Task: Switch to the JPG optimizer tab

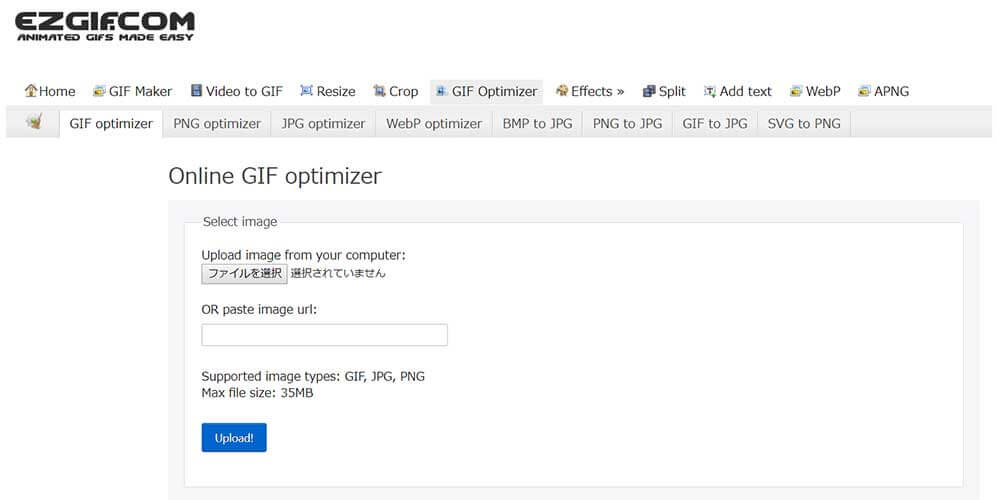Action: 323,124
